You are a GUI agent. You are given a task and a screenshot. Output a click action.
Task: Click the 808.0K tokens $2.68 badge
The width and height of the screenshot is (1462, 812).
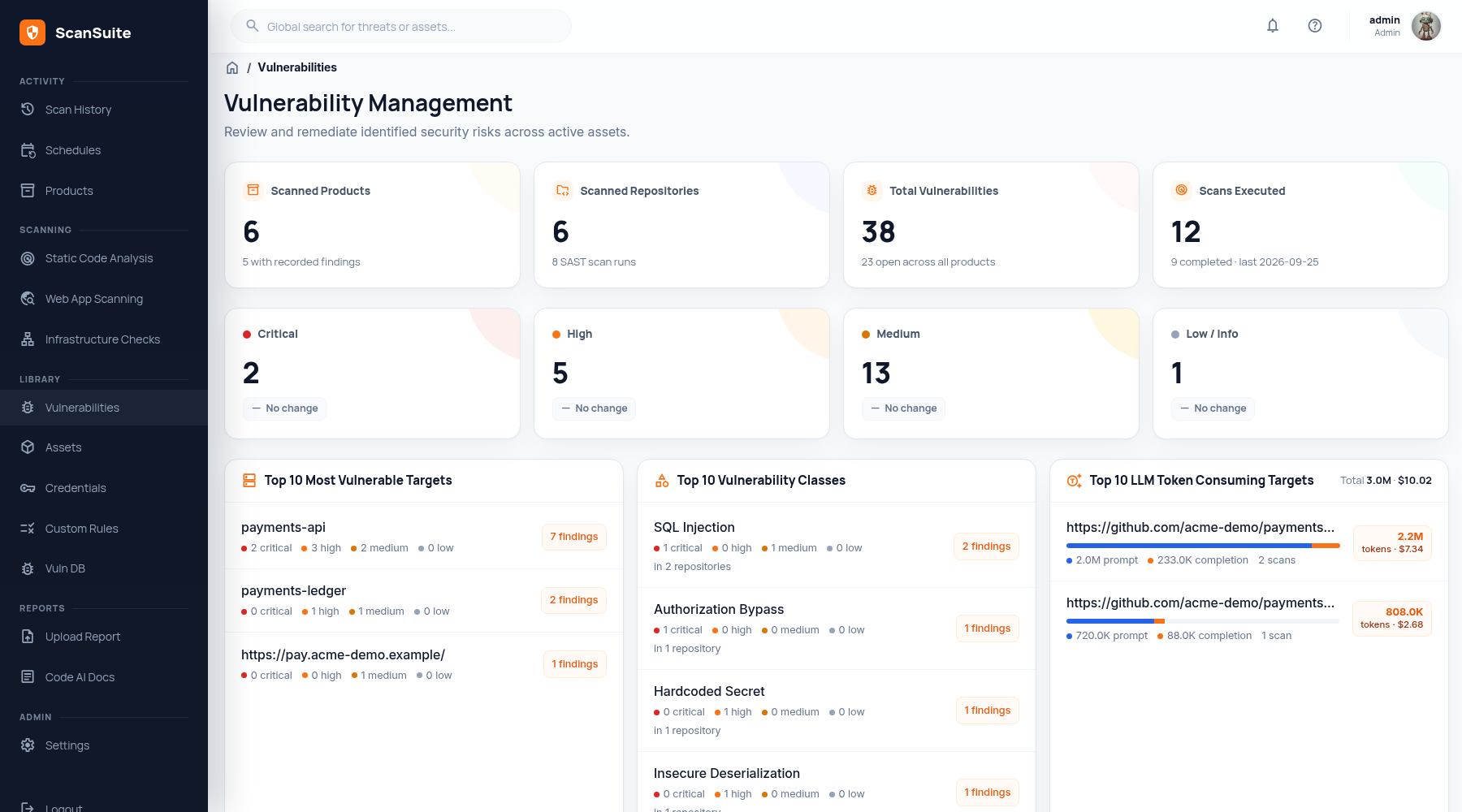coord(1392,618)
